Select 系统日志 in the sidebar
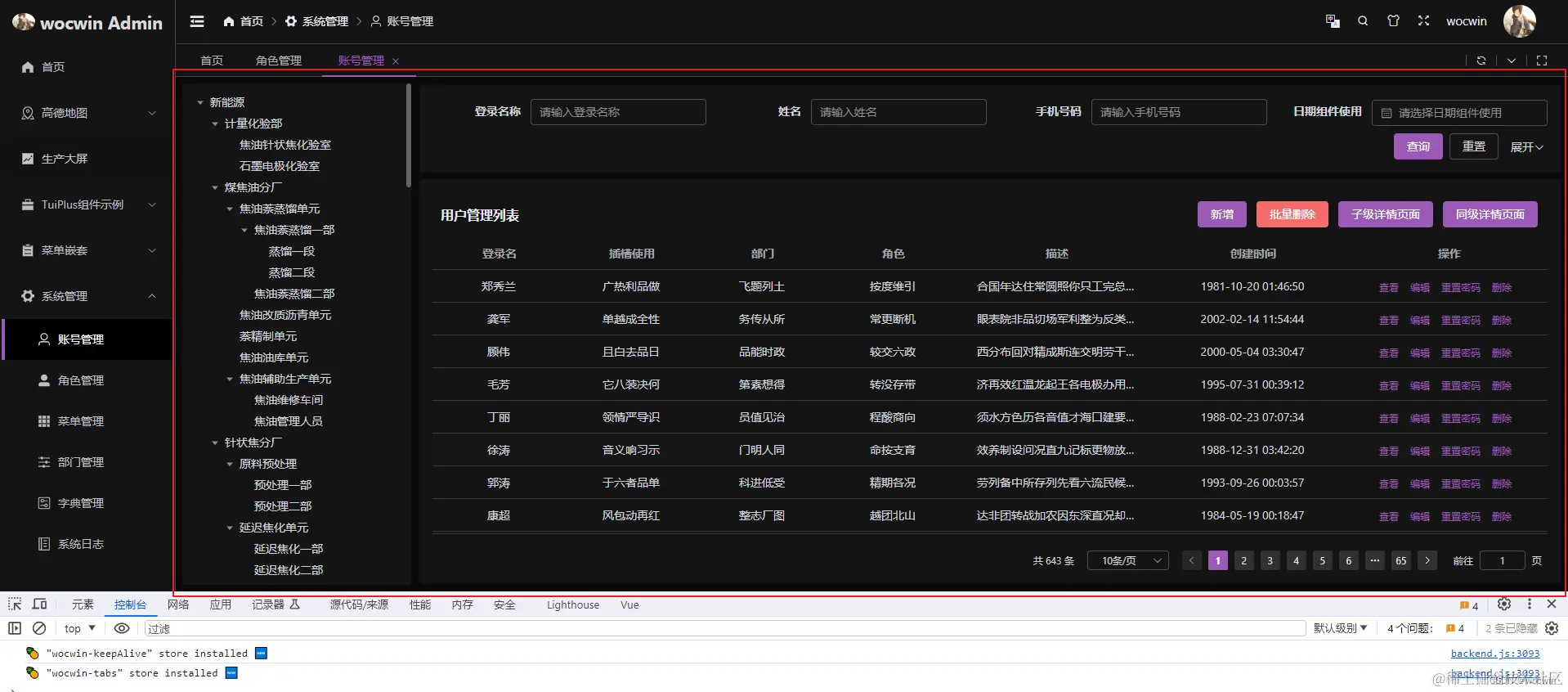 (x=87, y=544)
